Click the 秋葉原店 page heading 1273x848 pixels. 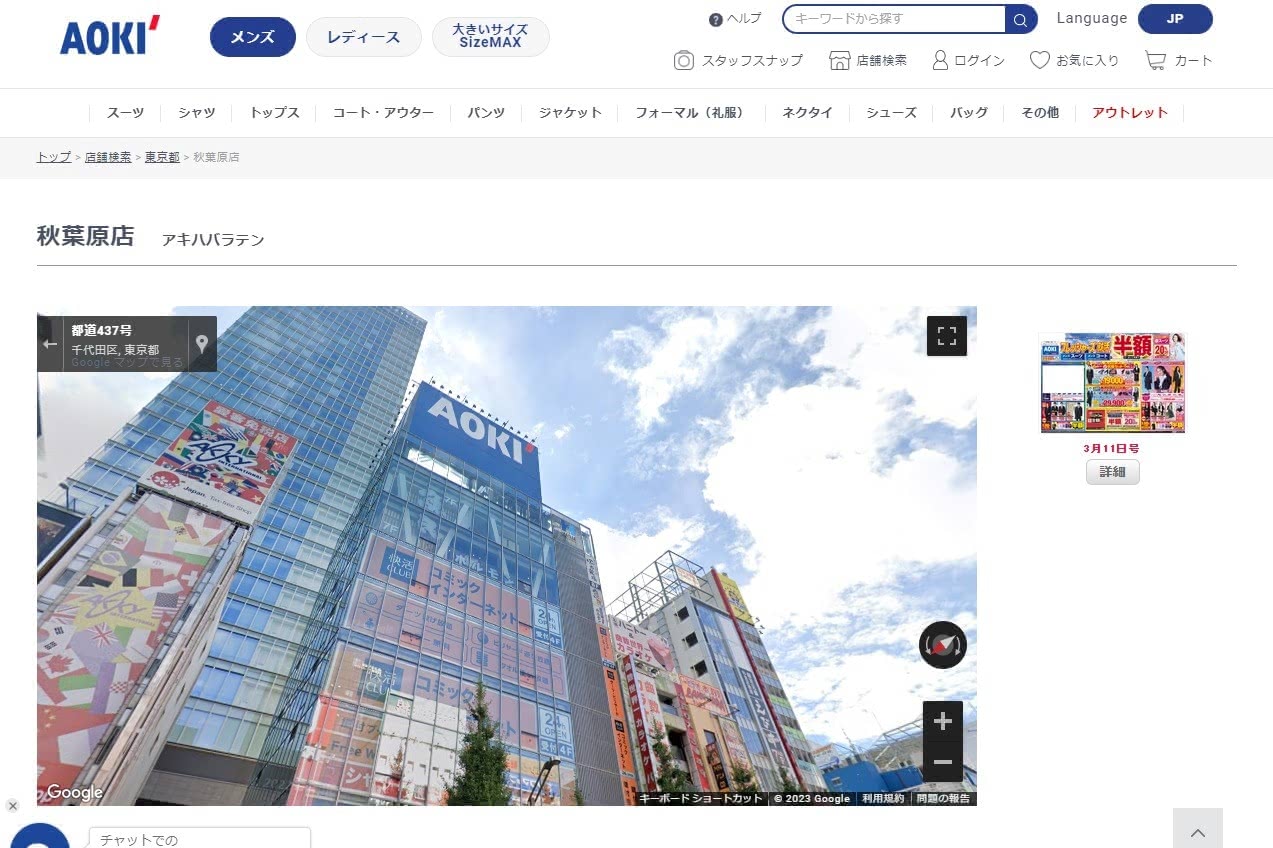click(x=85, y=236)
